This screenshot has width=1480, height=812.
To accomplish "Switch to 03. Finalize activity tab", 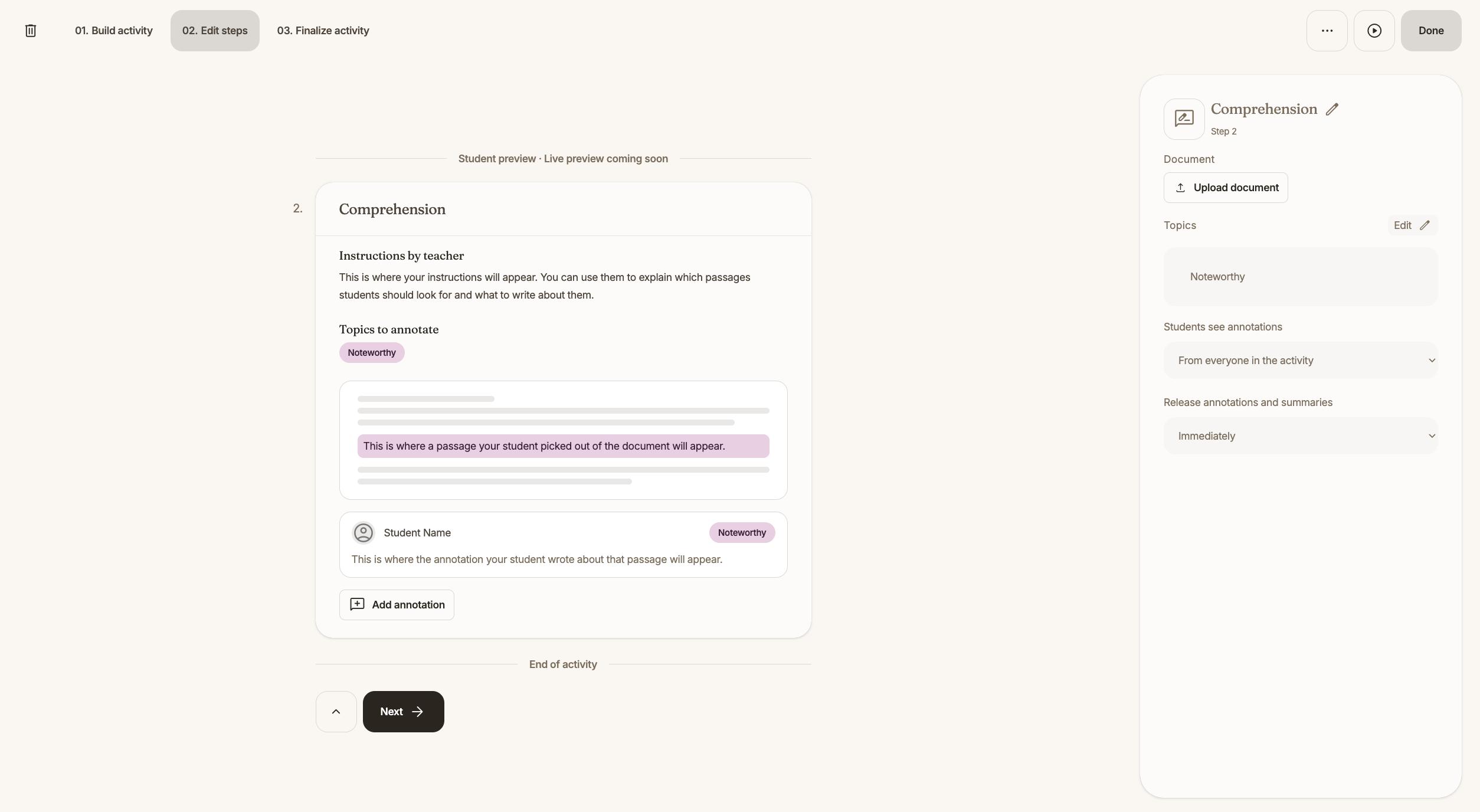I will coord(323,31).
